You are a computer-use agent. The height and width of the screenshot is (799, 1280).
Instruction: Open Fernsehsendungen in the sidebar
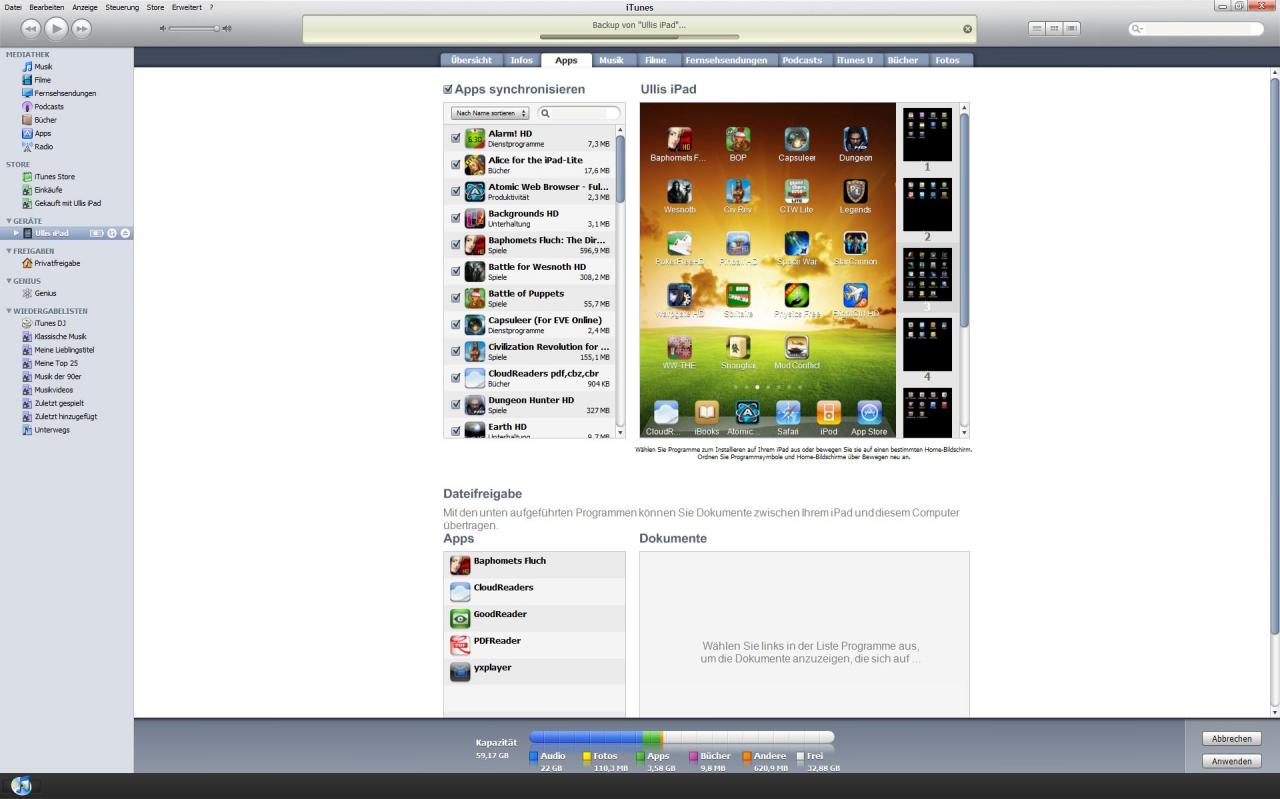[65, 93]
